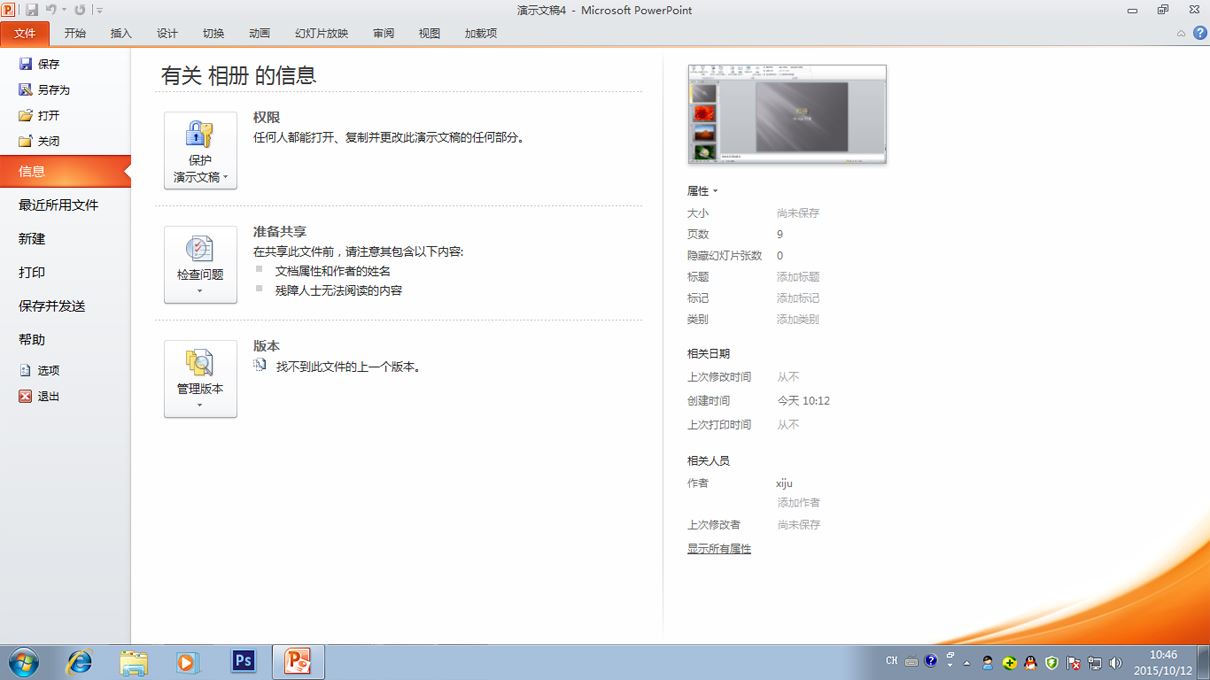Click the CH language indicator in the tray
The height and width of the screenshot is (680, 1210).
(891, 661)
